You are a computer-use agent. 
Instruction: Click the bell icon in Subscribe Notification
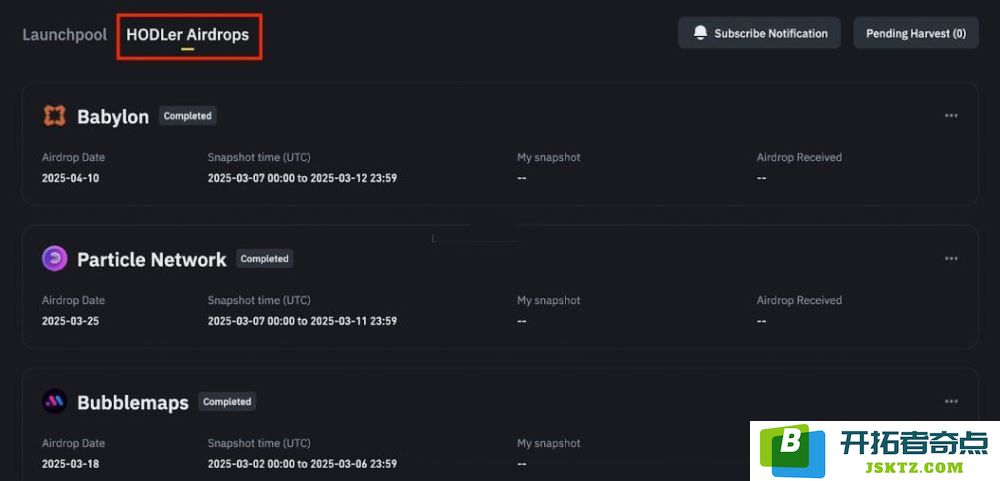700,33
